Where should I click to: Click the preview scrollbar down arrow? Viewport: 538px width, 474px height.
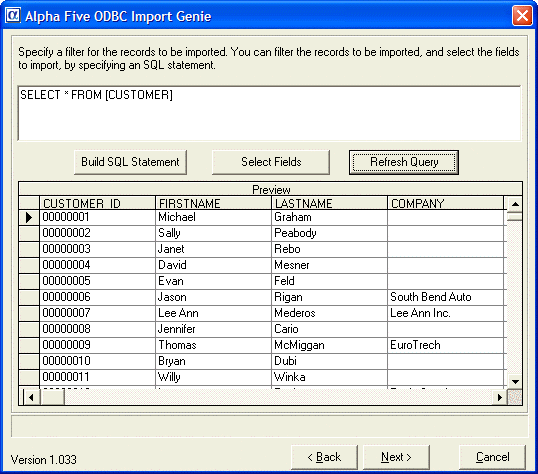click(x=515, y=381)
